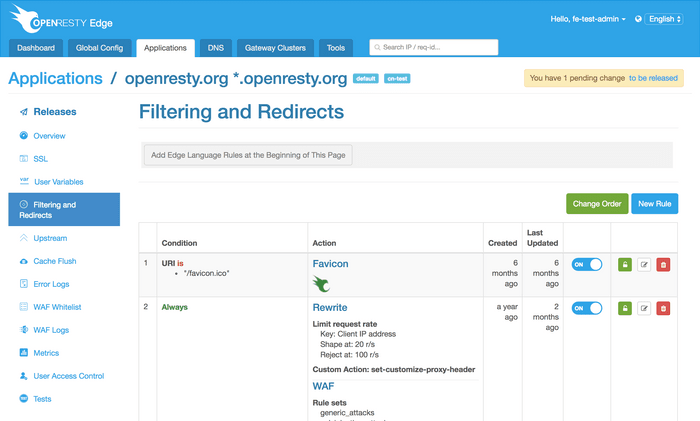700x421 pixels.
Task: Click the 'Condition' column header
Action: 179,243
